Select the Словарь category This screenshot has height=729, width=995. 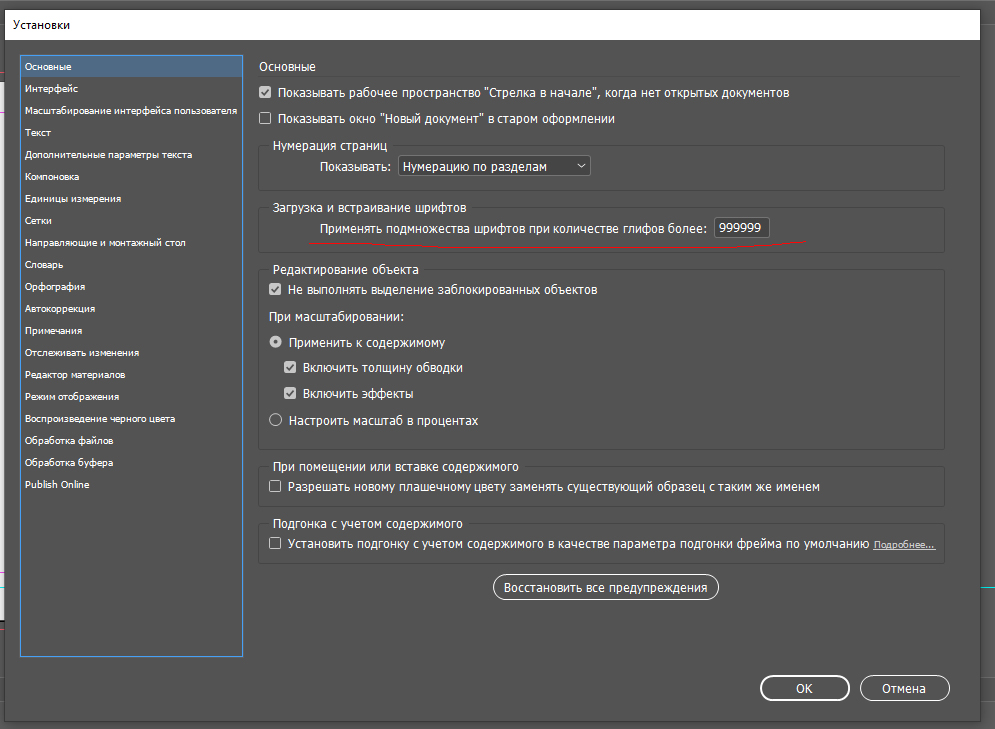point(131,265)
